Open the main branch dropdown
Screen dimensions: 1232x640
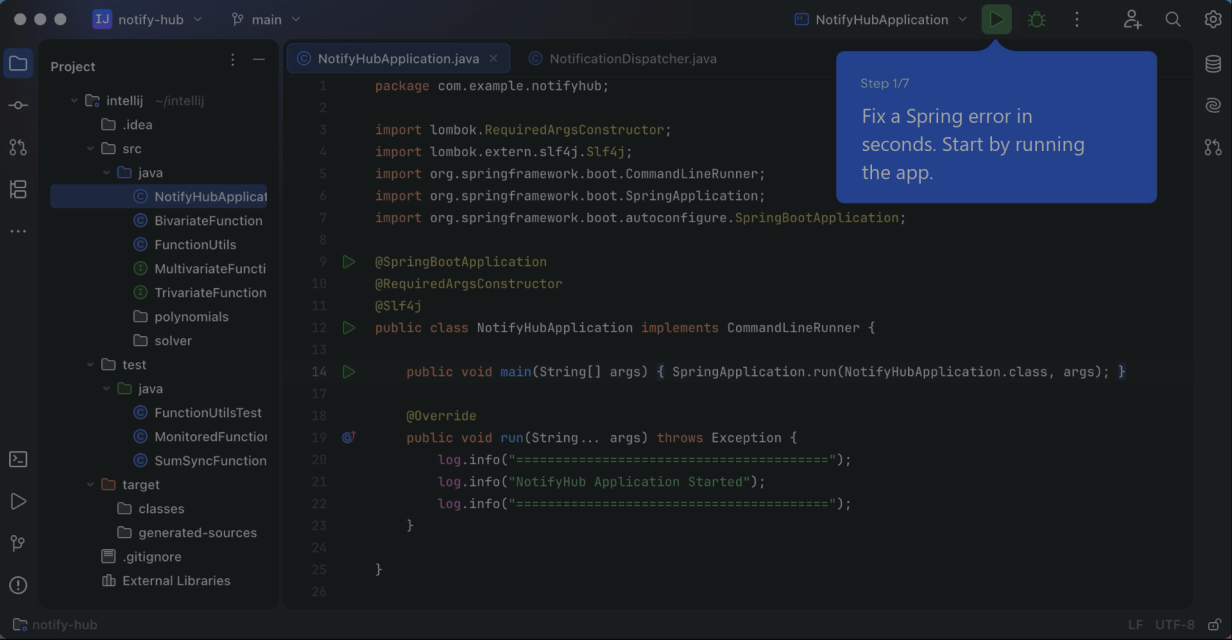265,19
